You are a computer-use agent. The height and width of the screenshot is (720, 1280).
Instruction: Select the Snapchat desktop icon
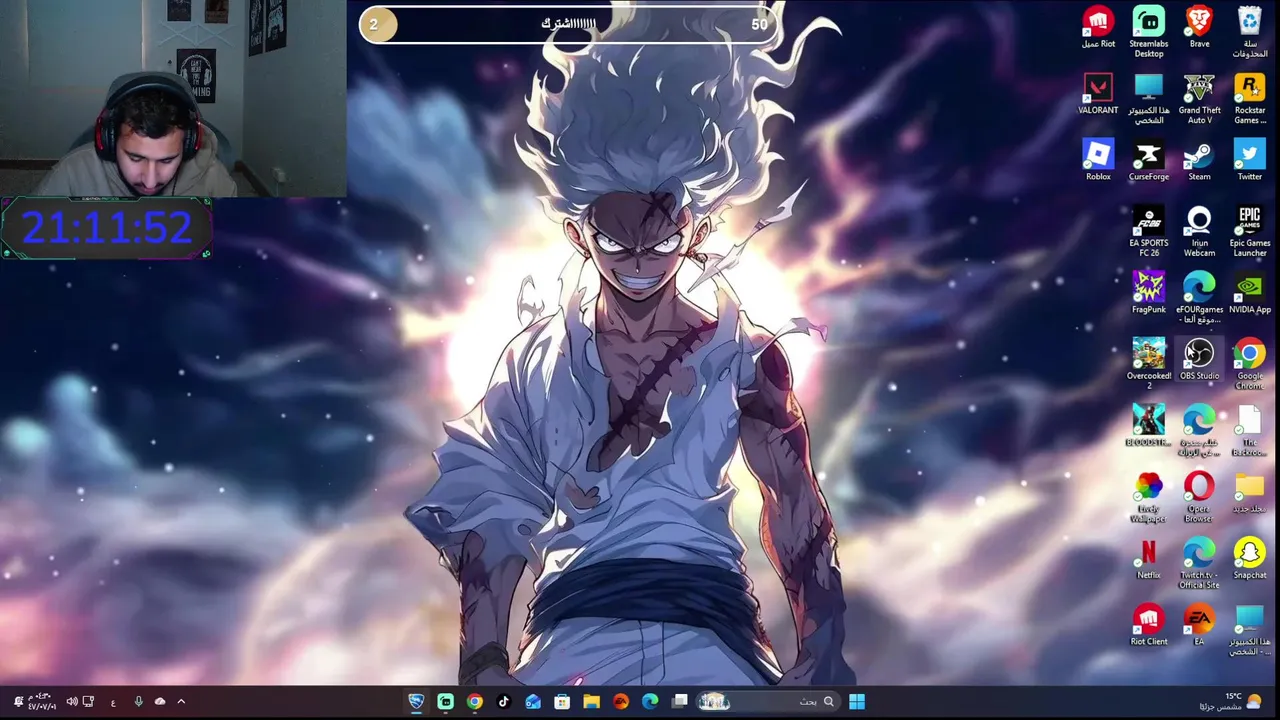click(x=1250, y=558)
